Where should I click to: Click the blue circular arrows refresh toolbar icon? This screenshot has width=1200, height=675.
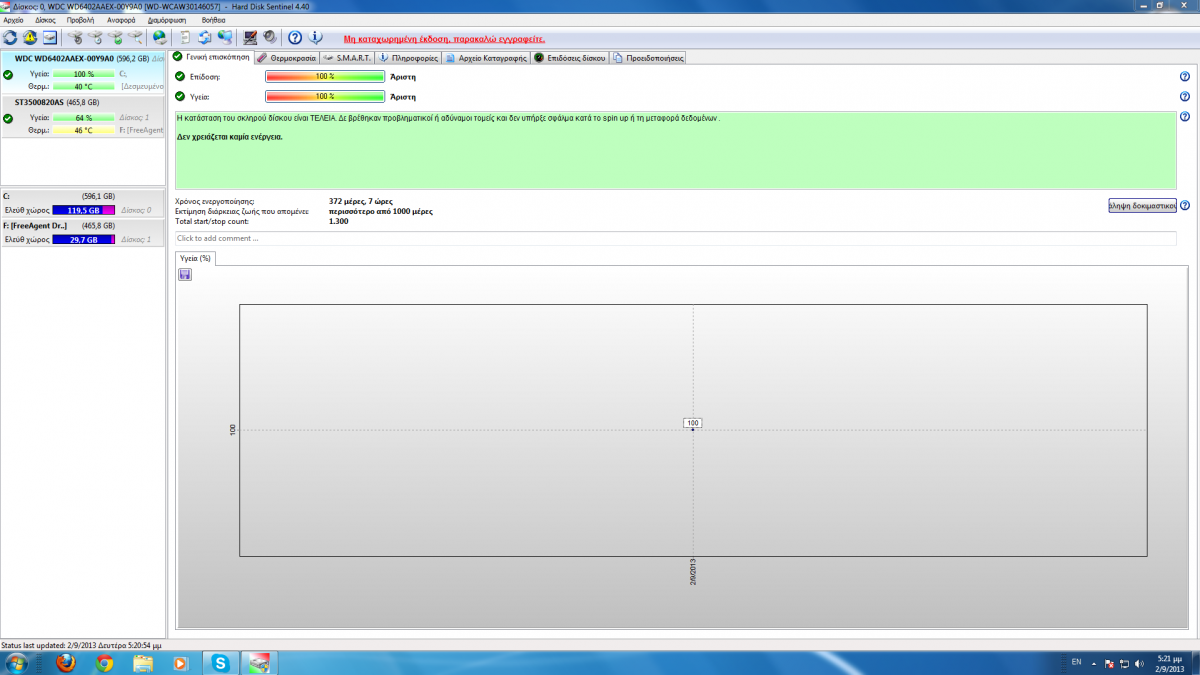pyautogui.click(x=10, y=37)
